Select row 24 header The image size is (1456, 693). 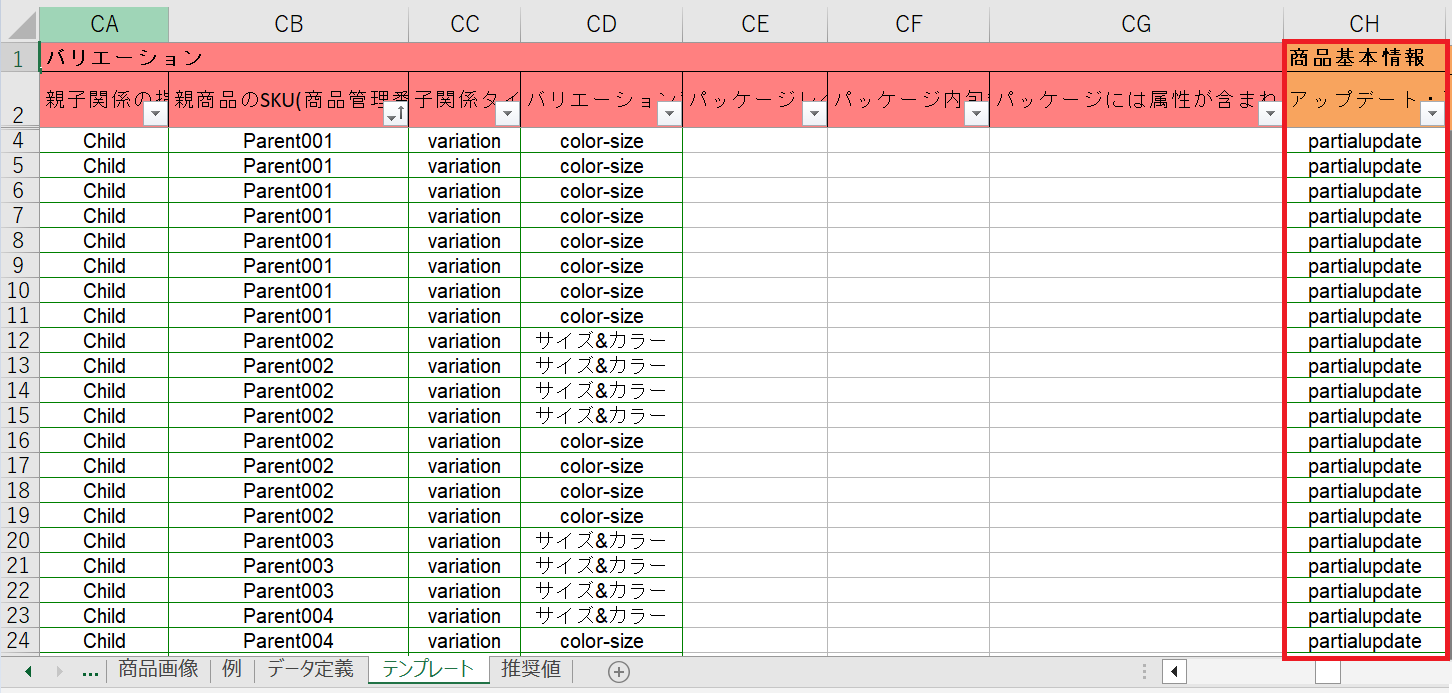19,641
